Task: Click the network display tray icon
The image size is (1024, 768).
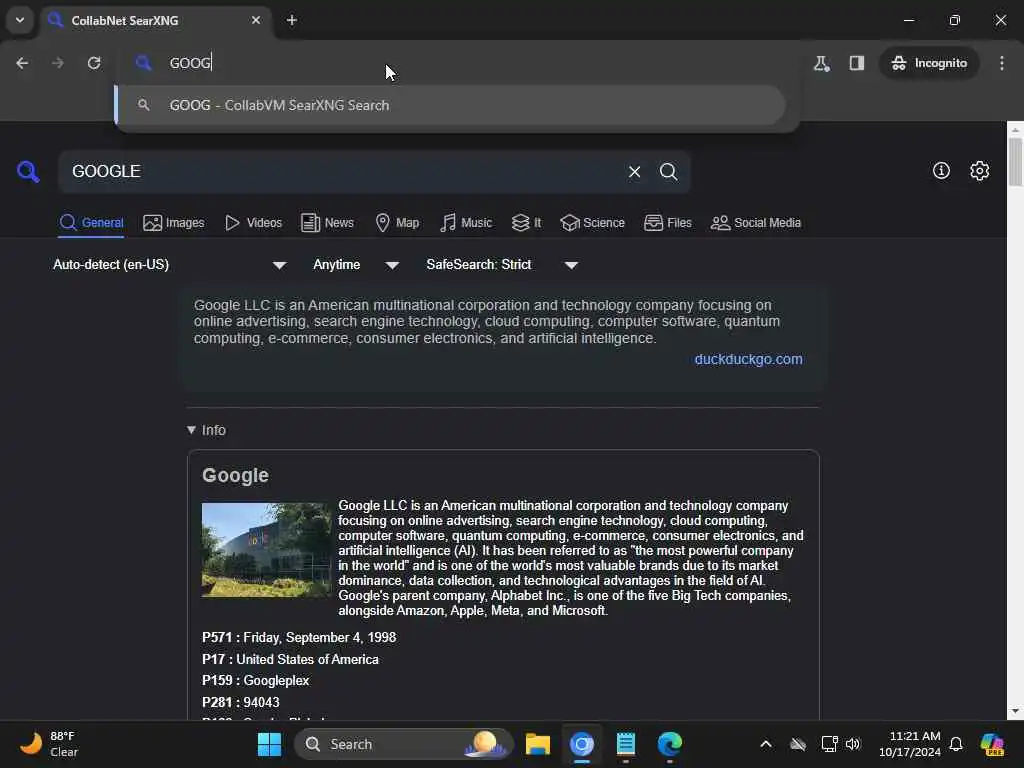Action: (x=829, y=744)
